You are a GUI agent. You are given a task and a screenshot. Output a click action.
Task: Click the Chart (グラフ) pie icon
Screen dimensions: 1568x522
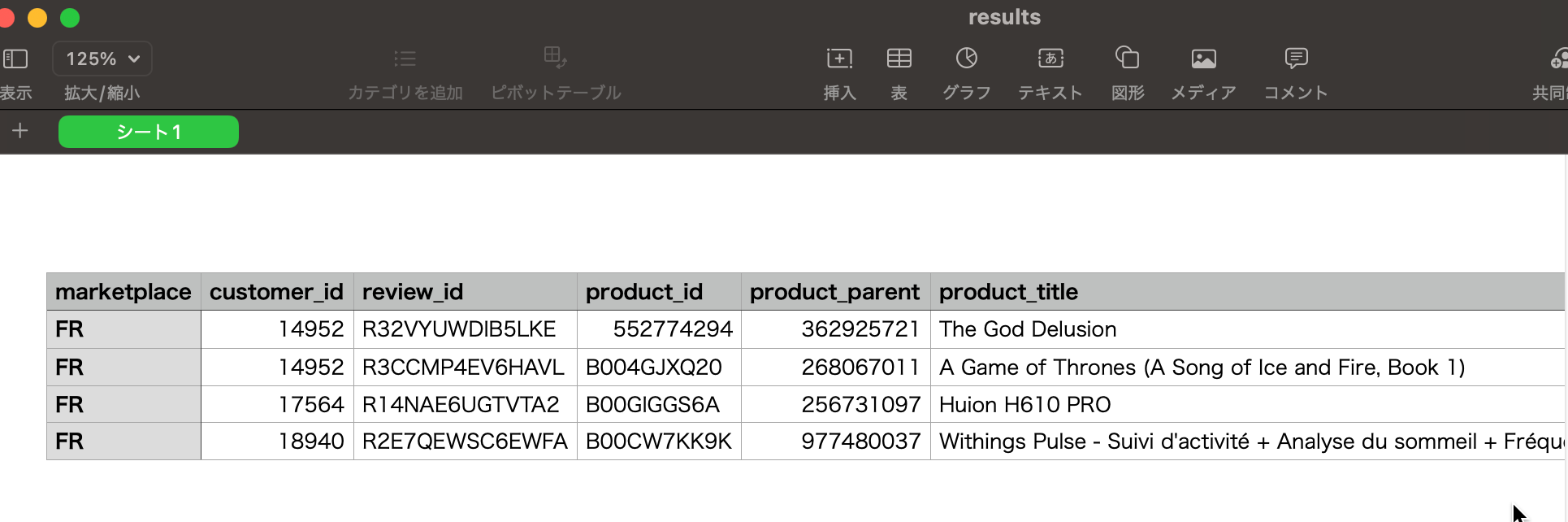pos(966,59)
